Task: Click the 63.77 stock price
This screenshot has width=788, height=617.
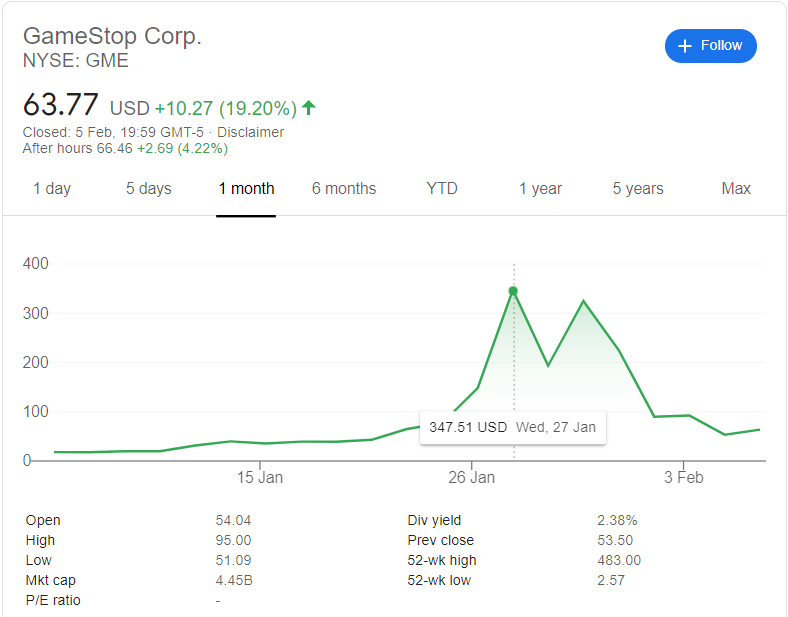Action: pos(61,105)
